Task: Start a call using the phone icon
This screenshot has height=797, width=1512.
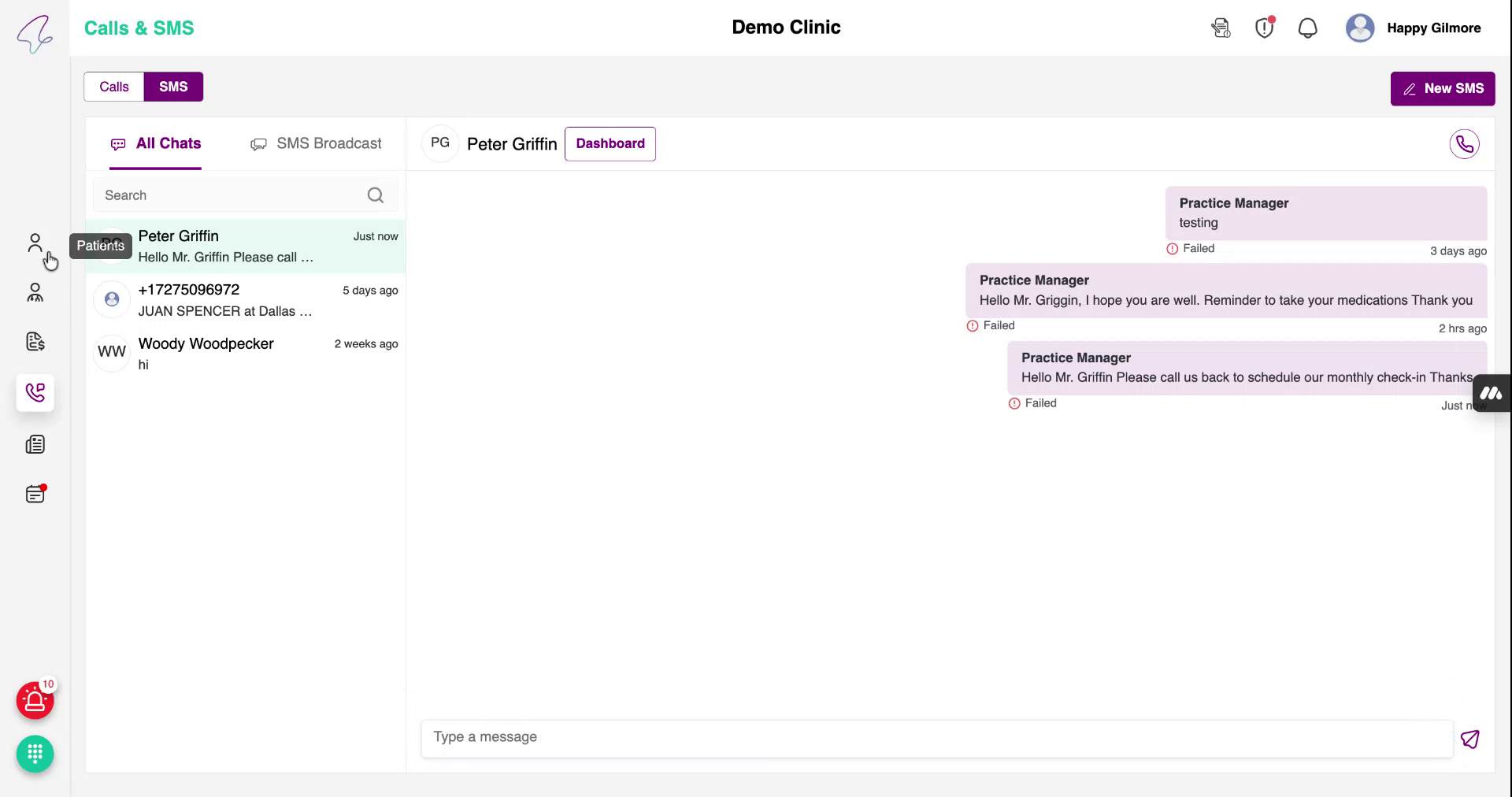Action: [1464, 143]
